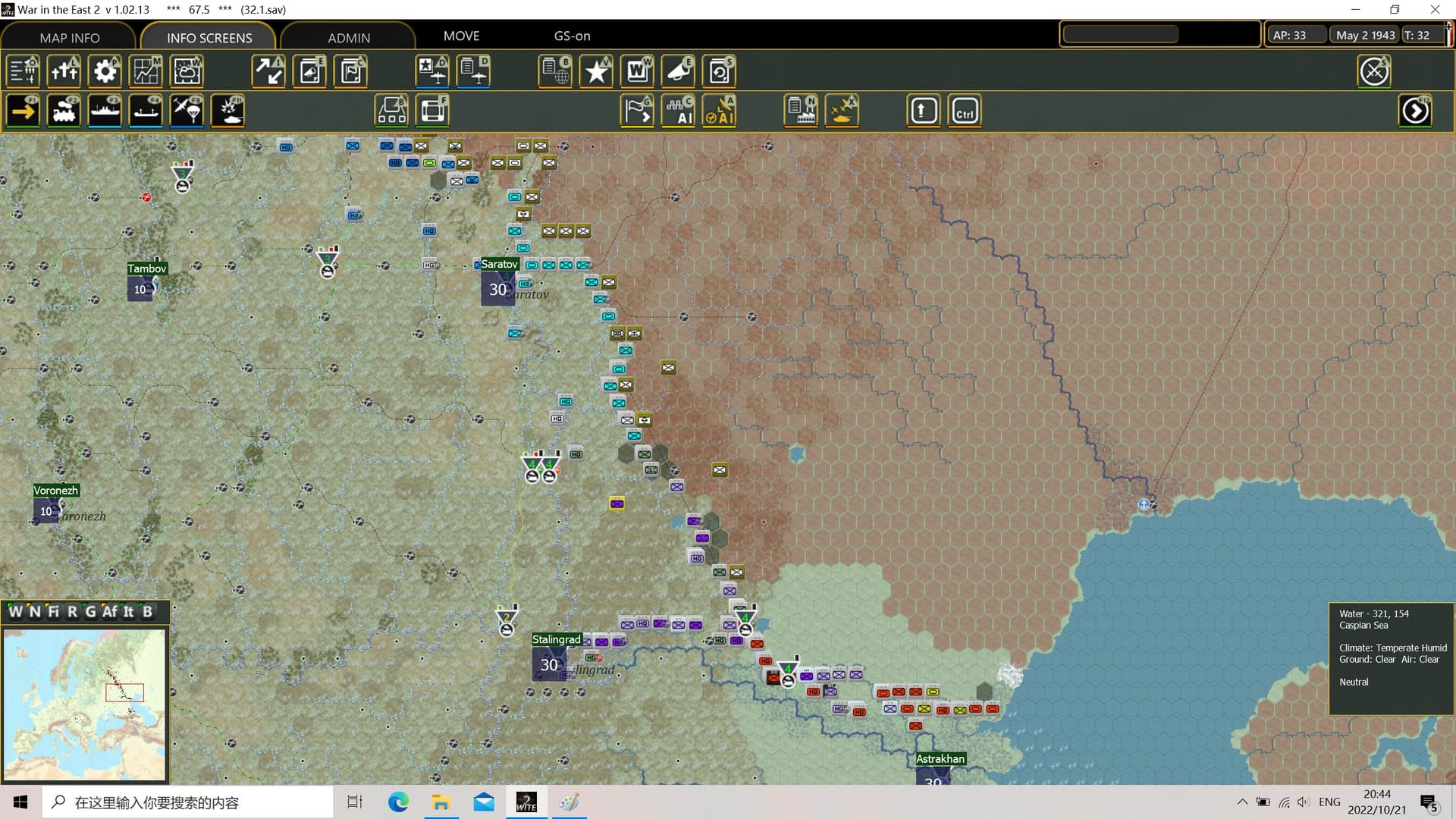Open File Explorer from the taskbar
The width and height of the screenshot is (1456, 819).
click(441, 802)
